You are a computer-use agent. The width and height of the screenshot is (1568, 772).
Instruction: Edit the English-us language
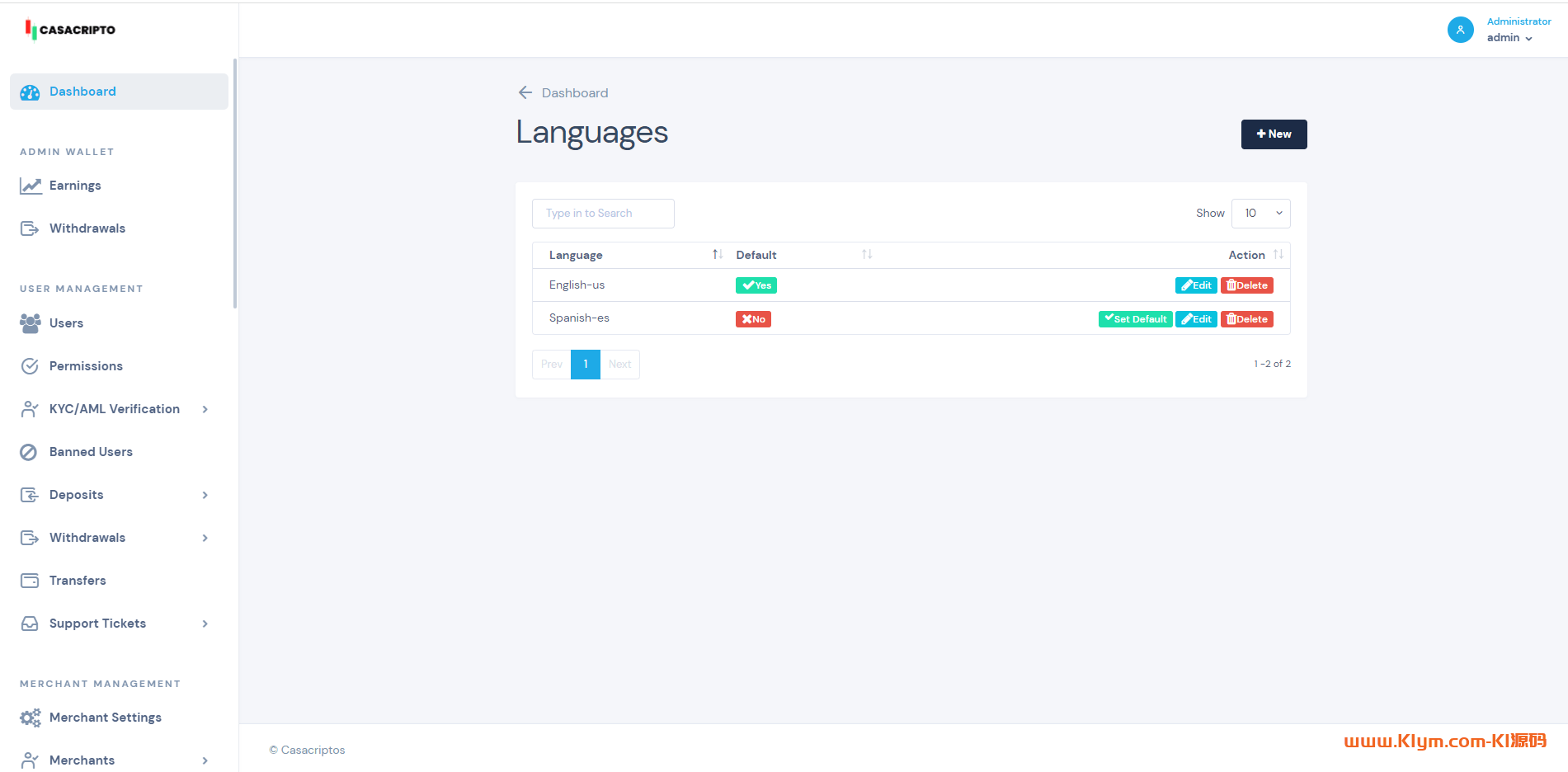click(1196, 285)
